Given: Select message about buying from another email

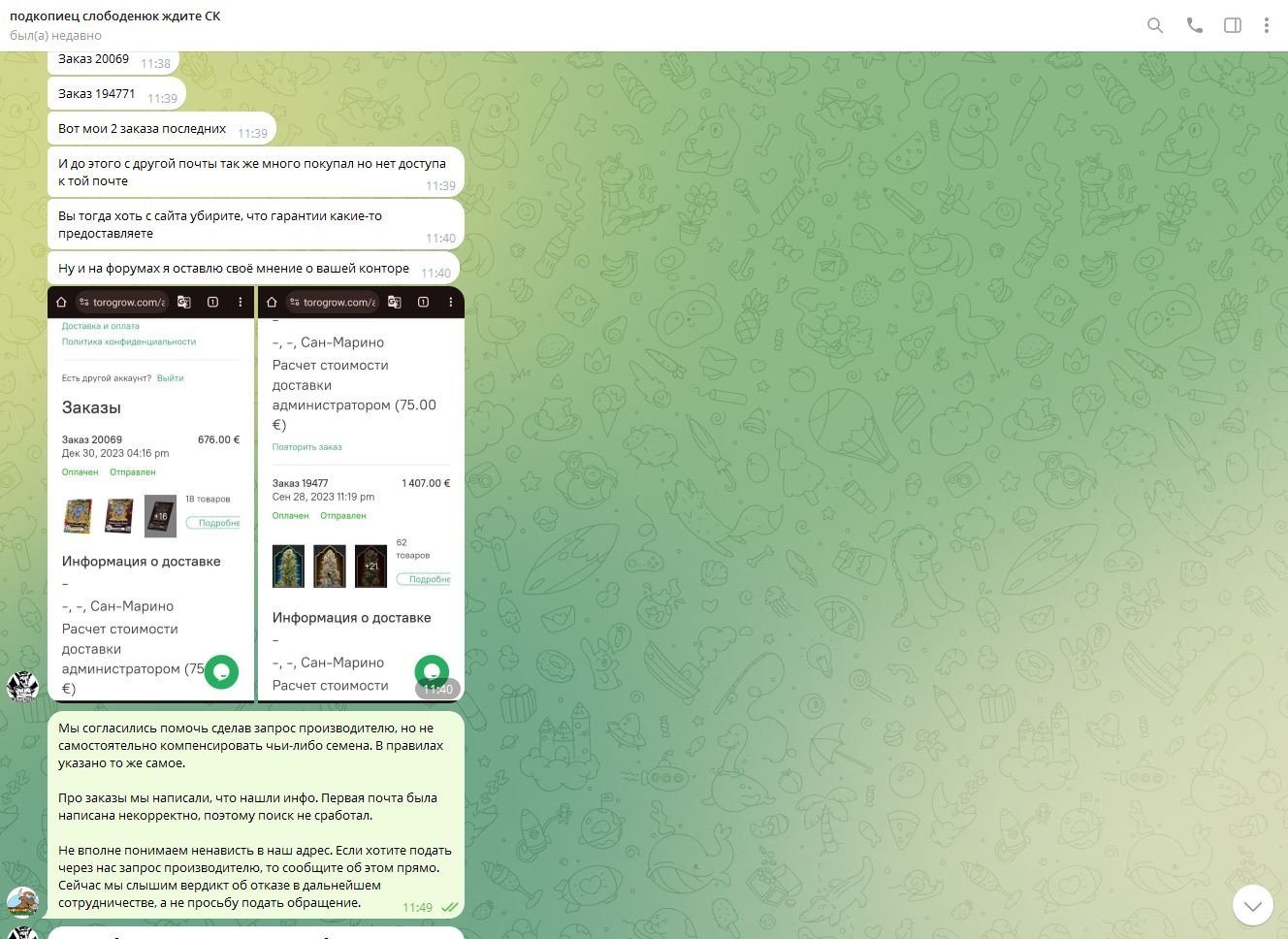Looking at the screenshot, I should coord(256,172).
